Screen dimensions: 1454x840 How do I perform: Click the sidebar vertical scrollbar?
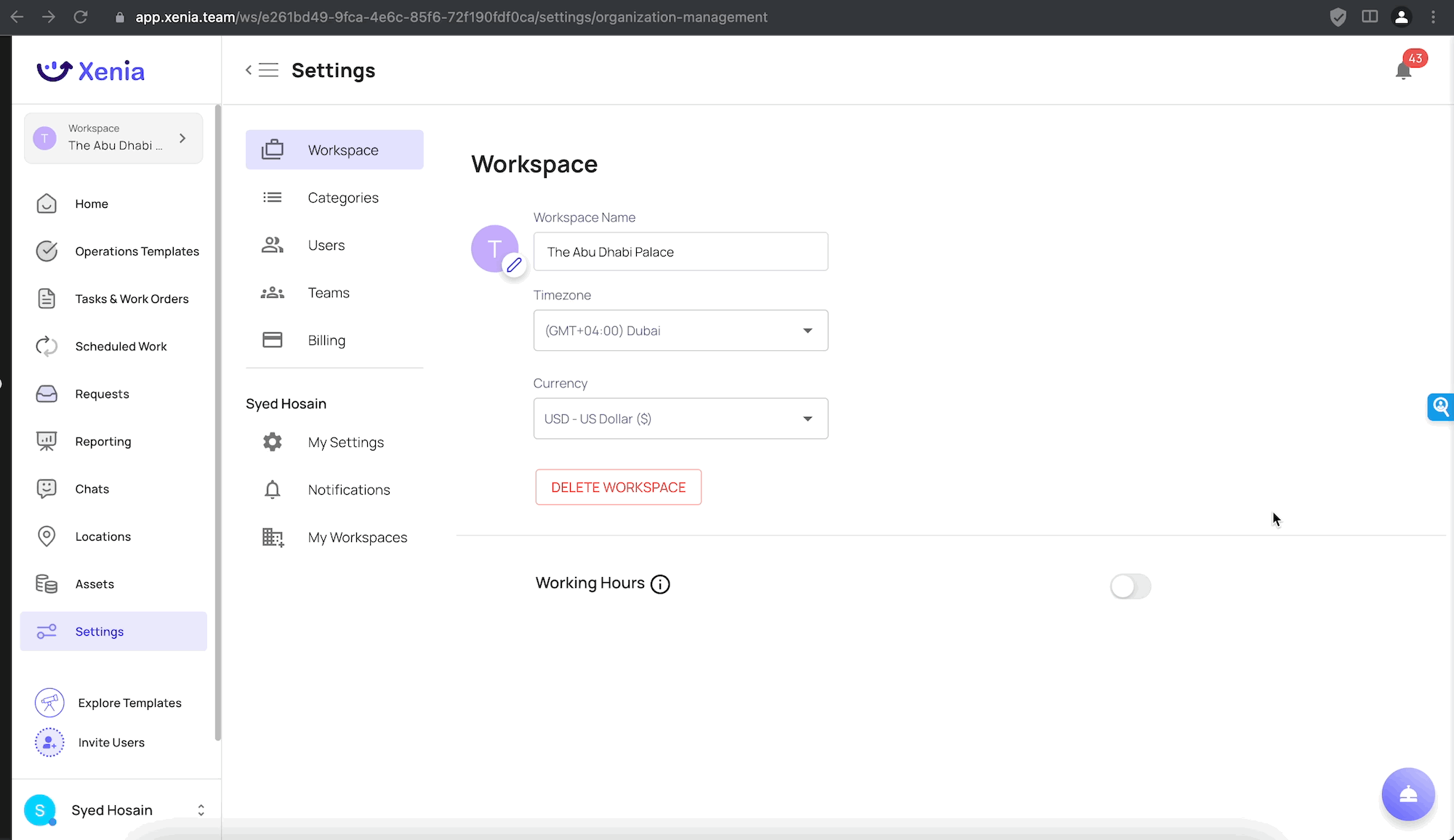217,423
